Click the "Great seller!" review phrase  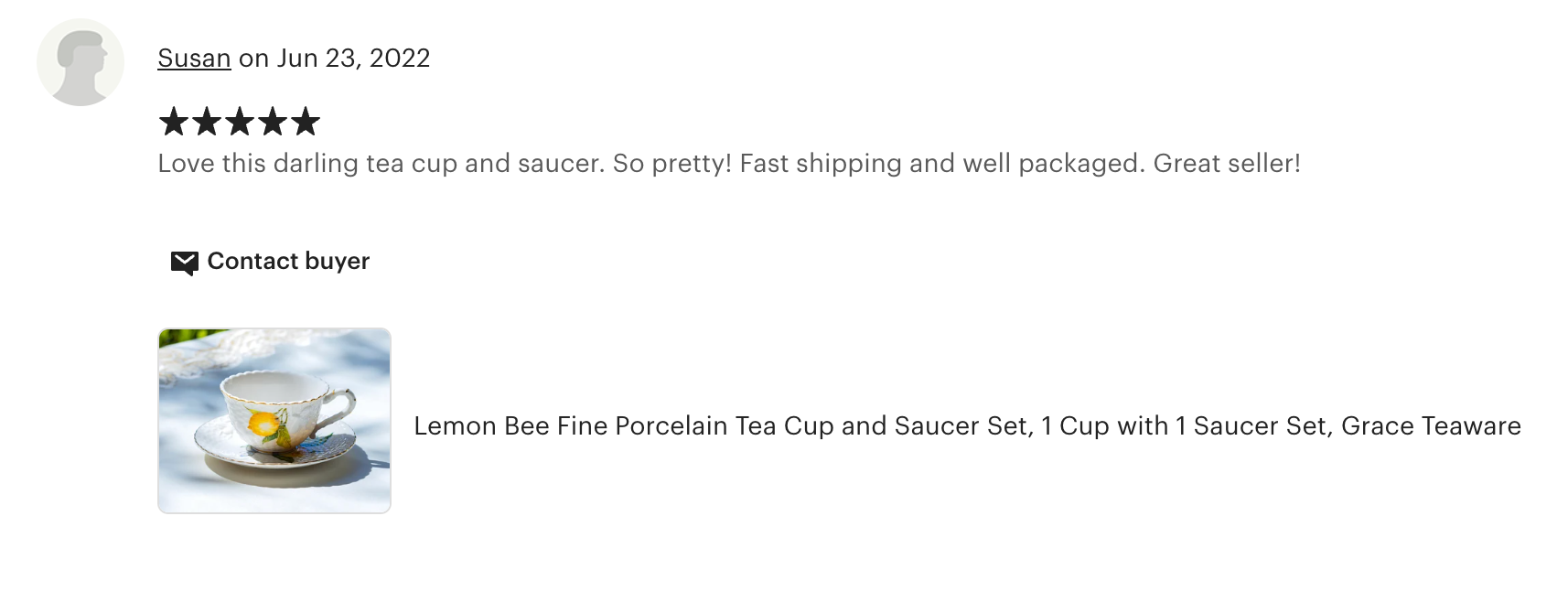pos(1226,163)
